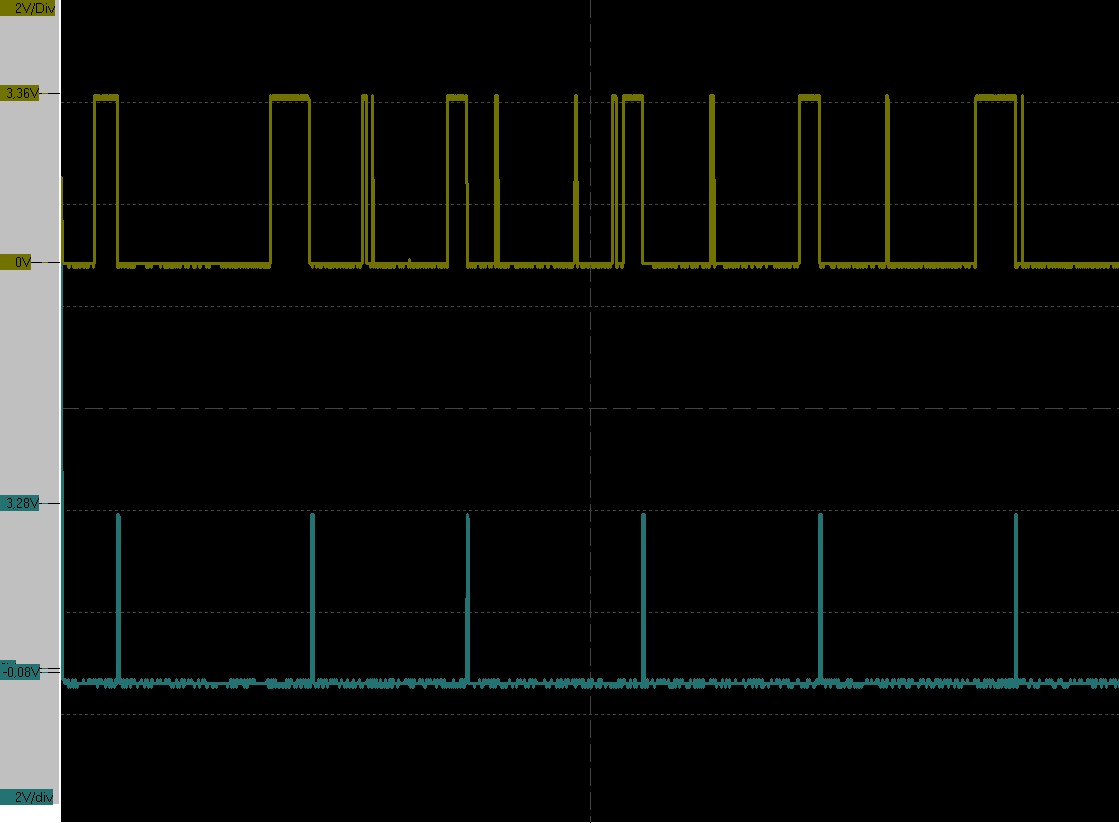The height and width of the screenshot is (823, 1119).
Task: Select the teal 3.28V level marker
Action: (x=20, y=503)
